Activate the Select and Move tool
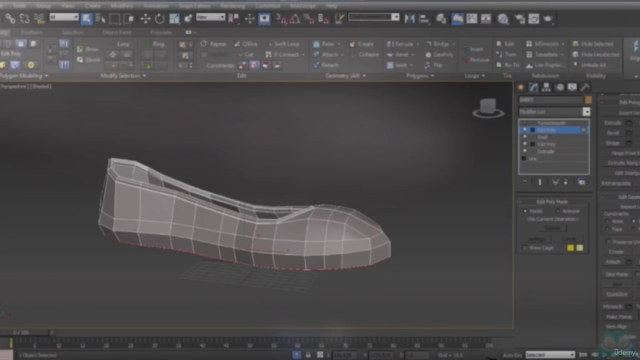The height and width of the screenshot is (360, 640). (145, 19)
